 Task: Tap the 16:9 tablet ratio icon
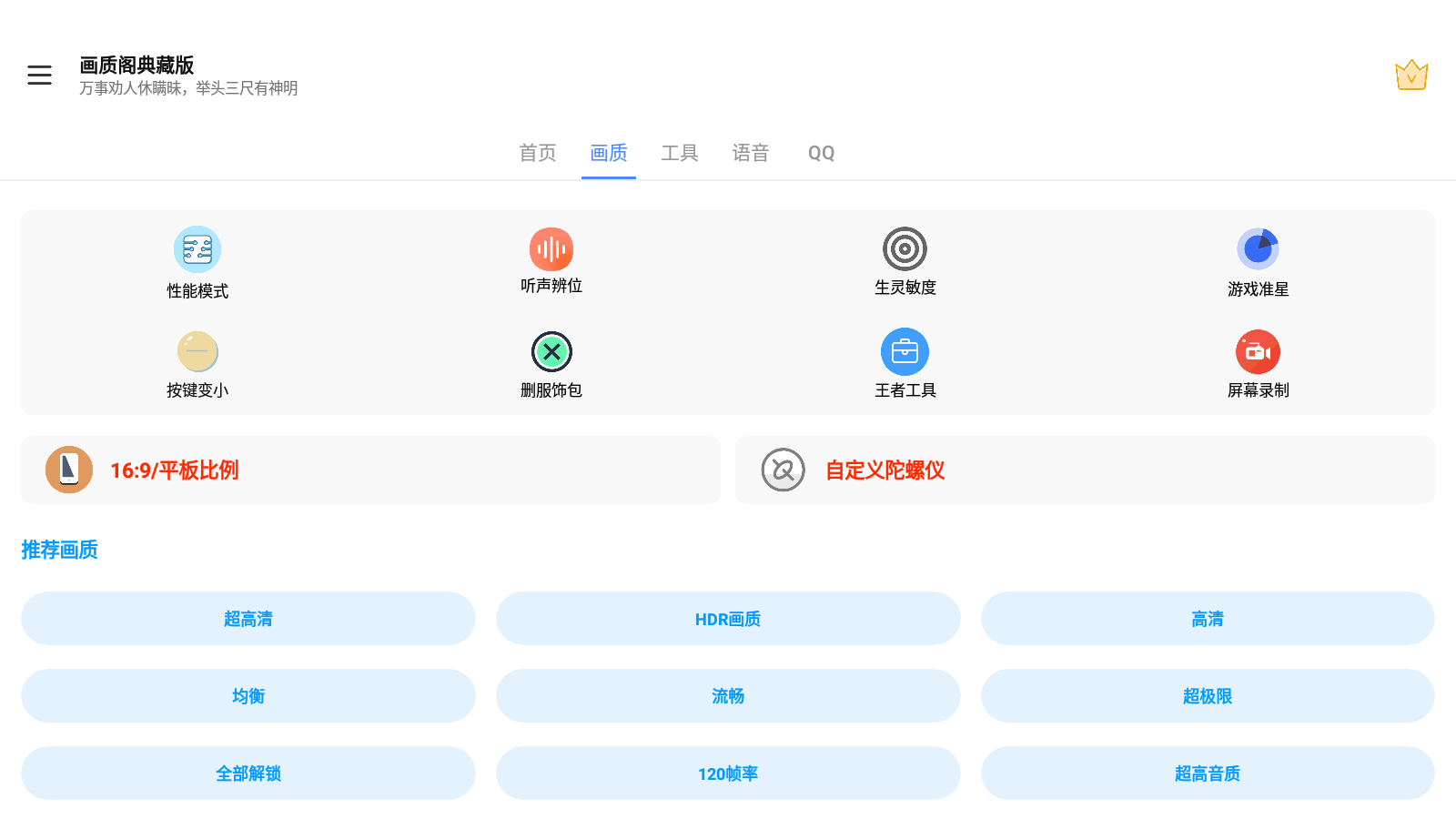pyautogui.click(x=69, y=470)
